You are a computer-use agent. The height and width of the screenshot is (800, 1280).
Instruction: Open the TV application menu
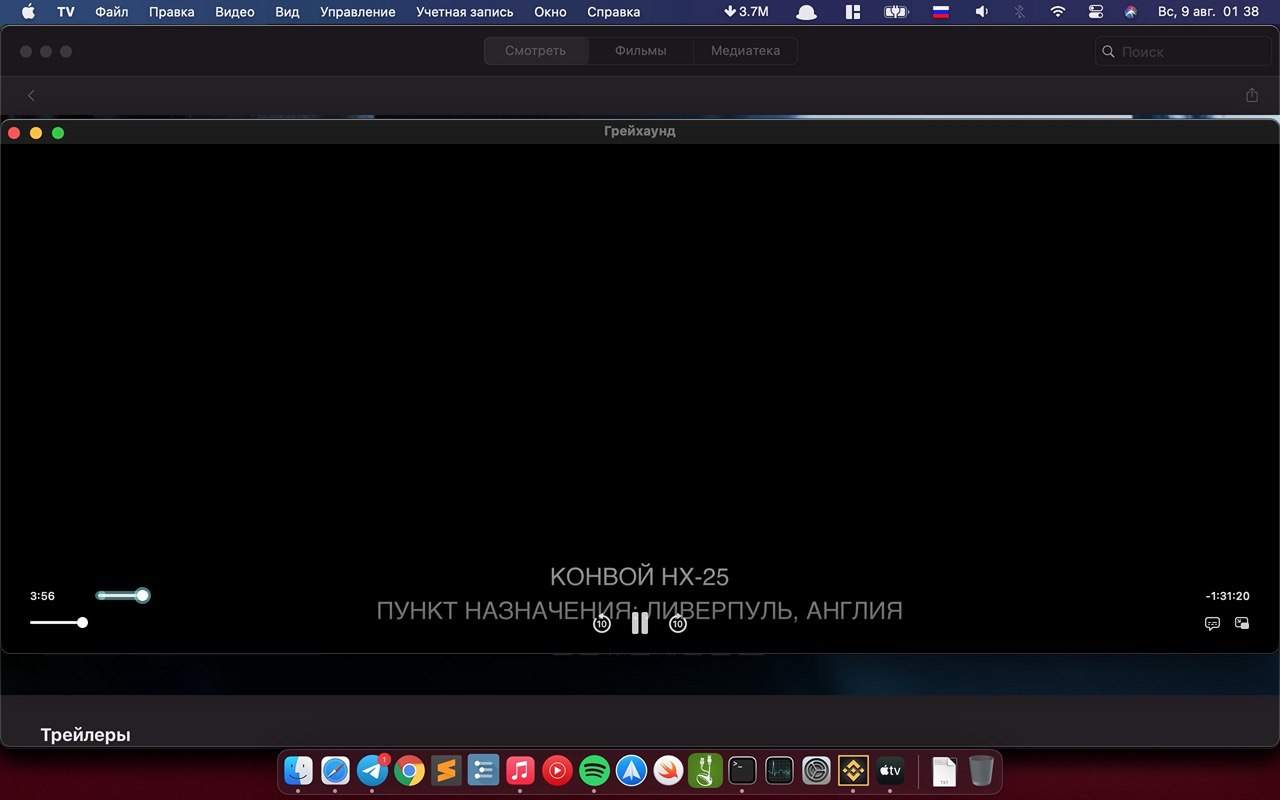[66, 12]
